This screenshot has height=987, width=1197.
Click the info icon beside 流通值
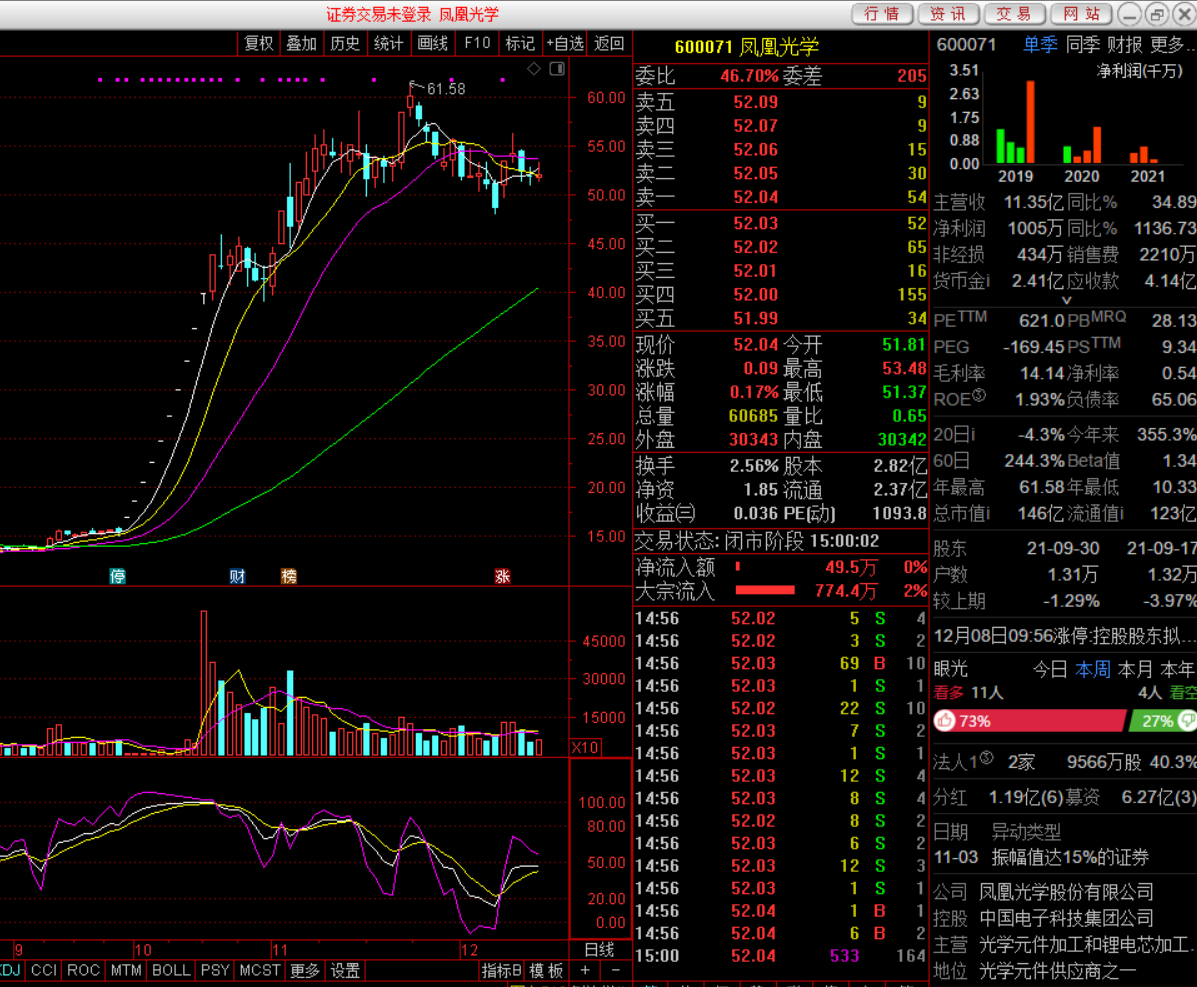click(x=1121, y=514)
